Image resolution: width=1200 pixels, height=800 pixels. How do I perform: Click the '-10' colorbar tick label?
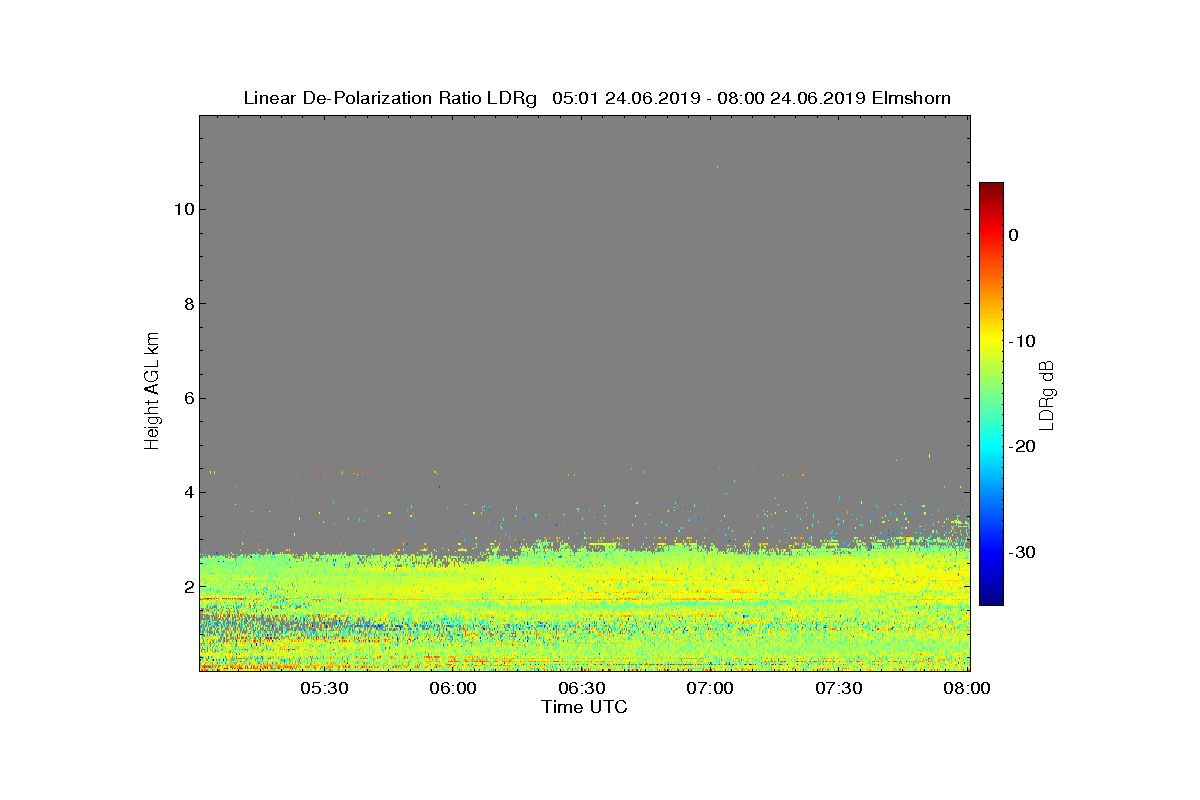[1021, 341]
